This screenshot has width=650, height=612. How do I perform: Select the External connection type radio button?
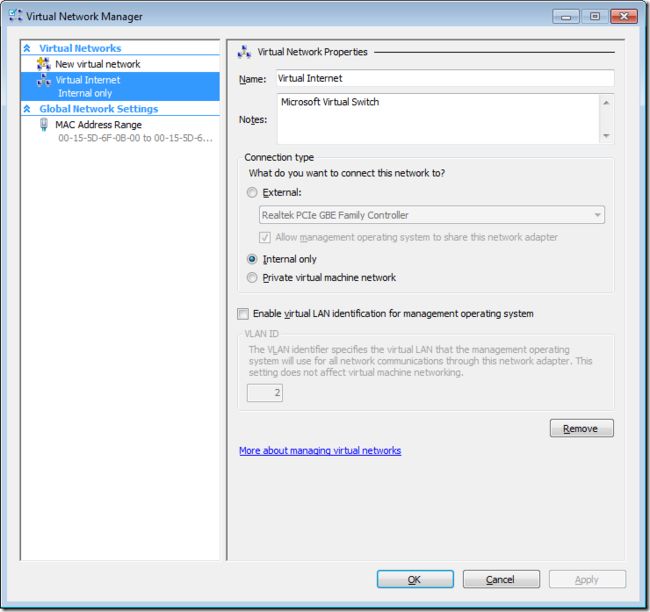(x=252, y=192)
